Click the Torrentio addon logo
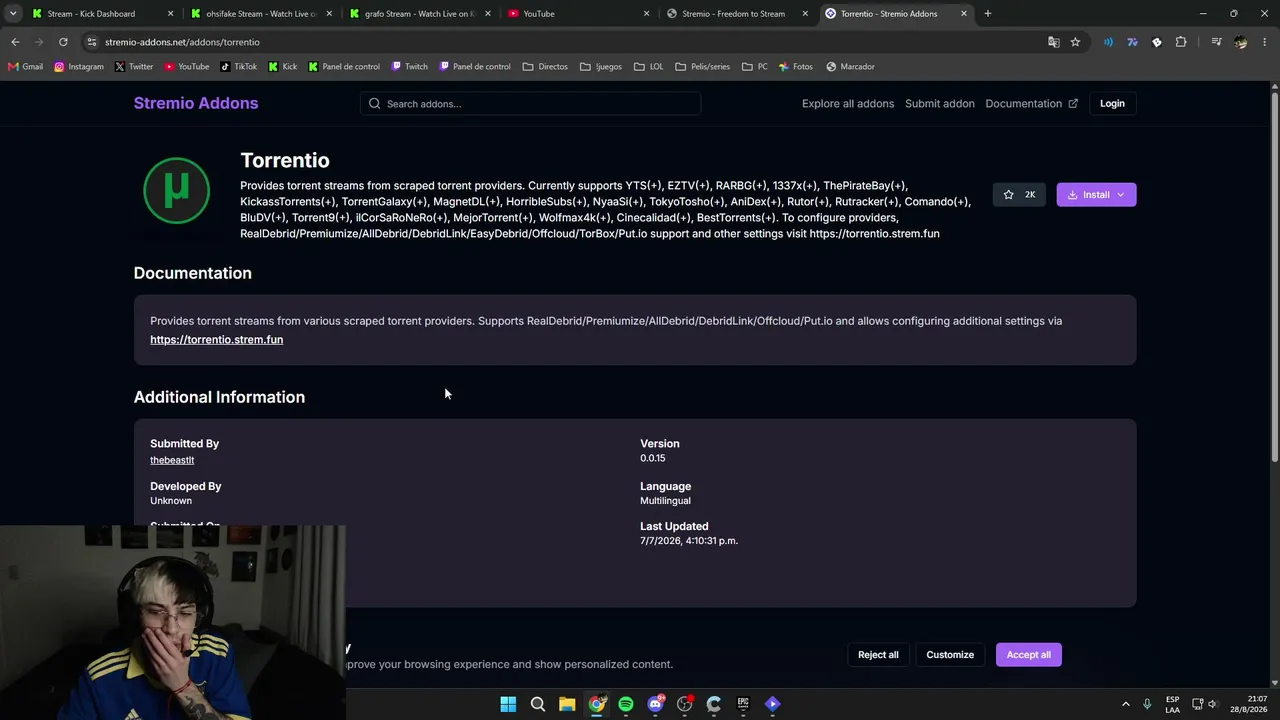1280x720 pixels. 177,190
